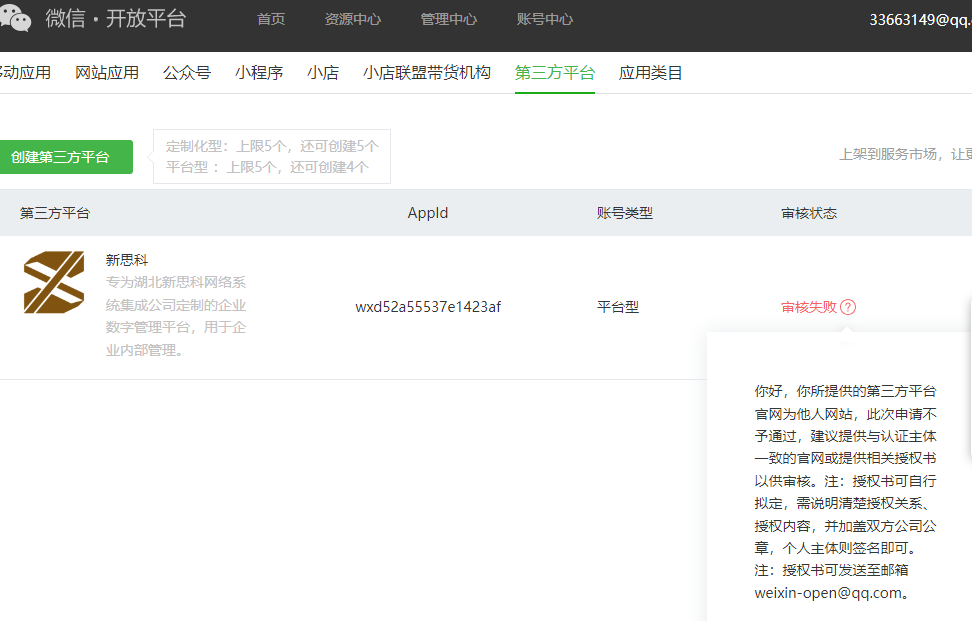The image size is (972, 621).
Task: Click the 平台型 account type cell
Action: click(617, 307)
